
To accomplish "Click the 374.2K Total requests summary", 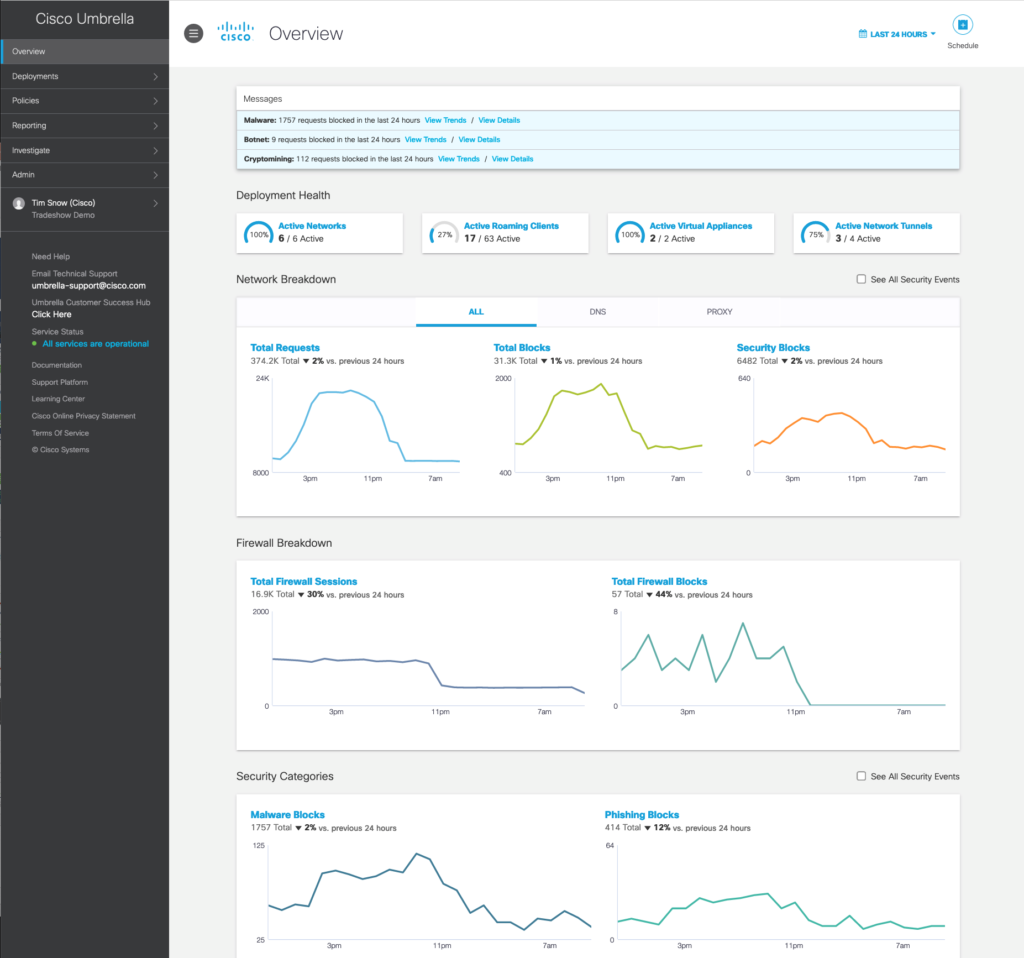I will coord(327,361).
